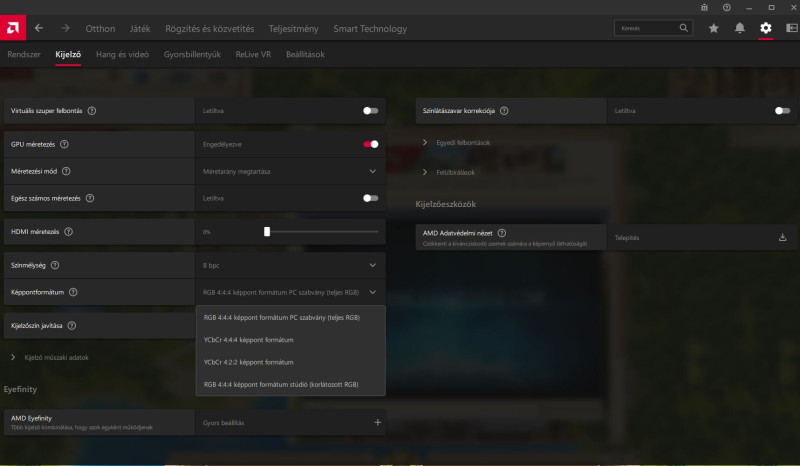The height and width of the screenshot is (466, 800).
Task: Disable GPU méretezés switch
Action: (x=371, y=144)
